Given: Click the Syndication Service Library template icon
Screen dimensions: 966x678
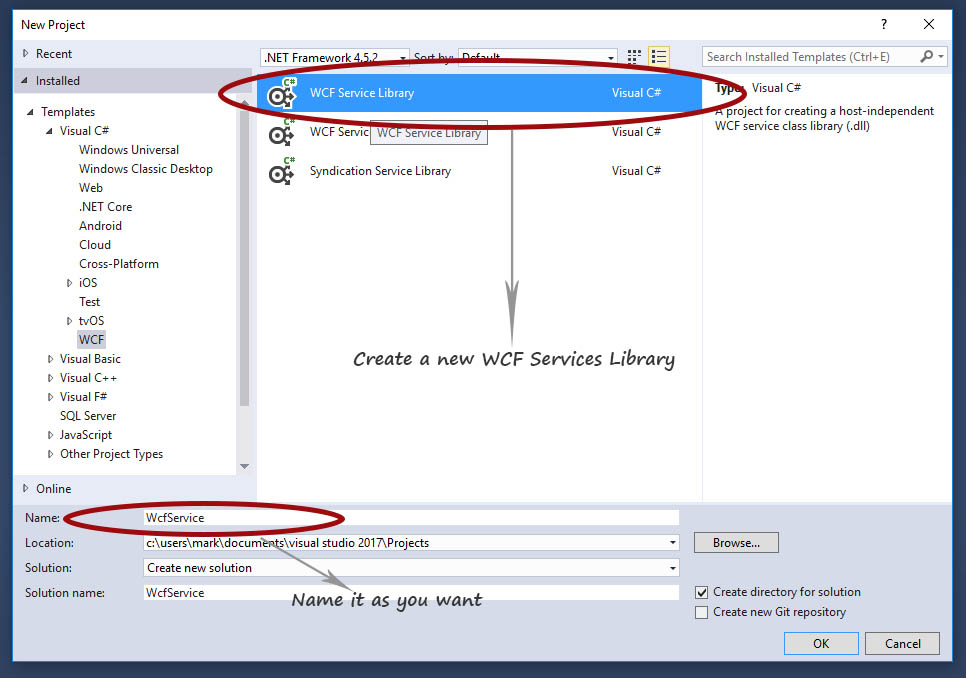Looking at the screenshot, I should (282, 172).
